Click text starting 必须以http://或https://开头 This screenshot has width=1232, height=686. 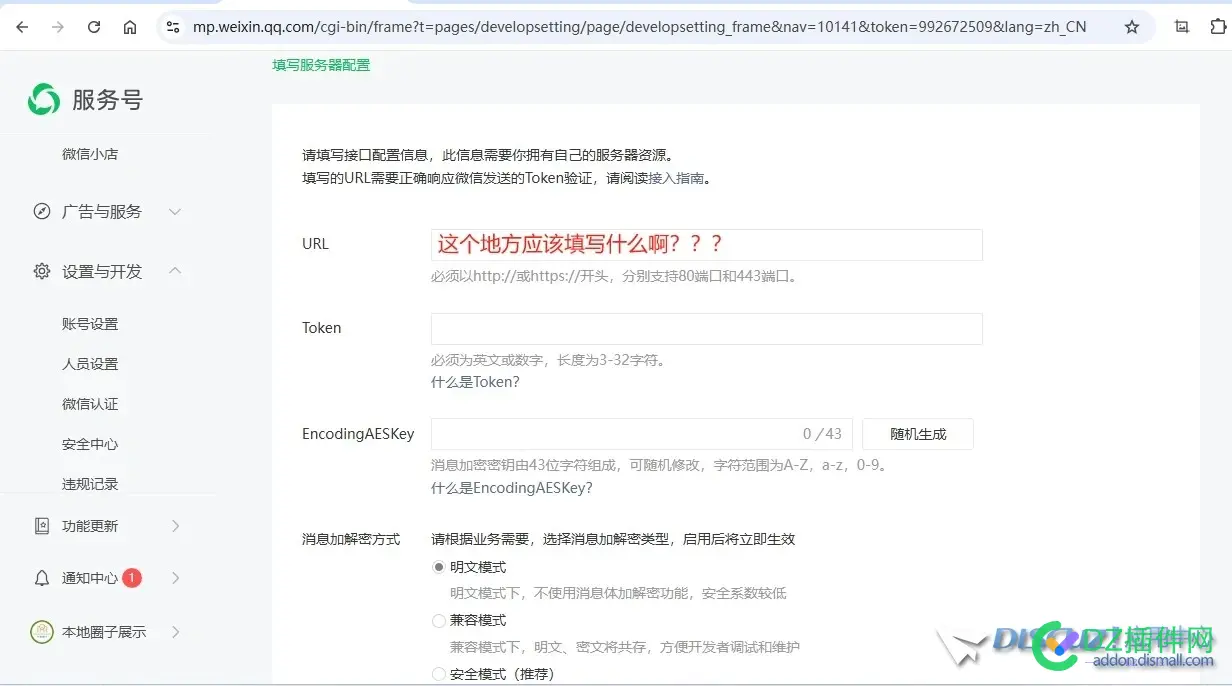point(616,276)
